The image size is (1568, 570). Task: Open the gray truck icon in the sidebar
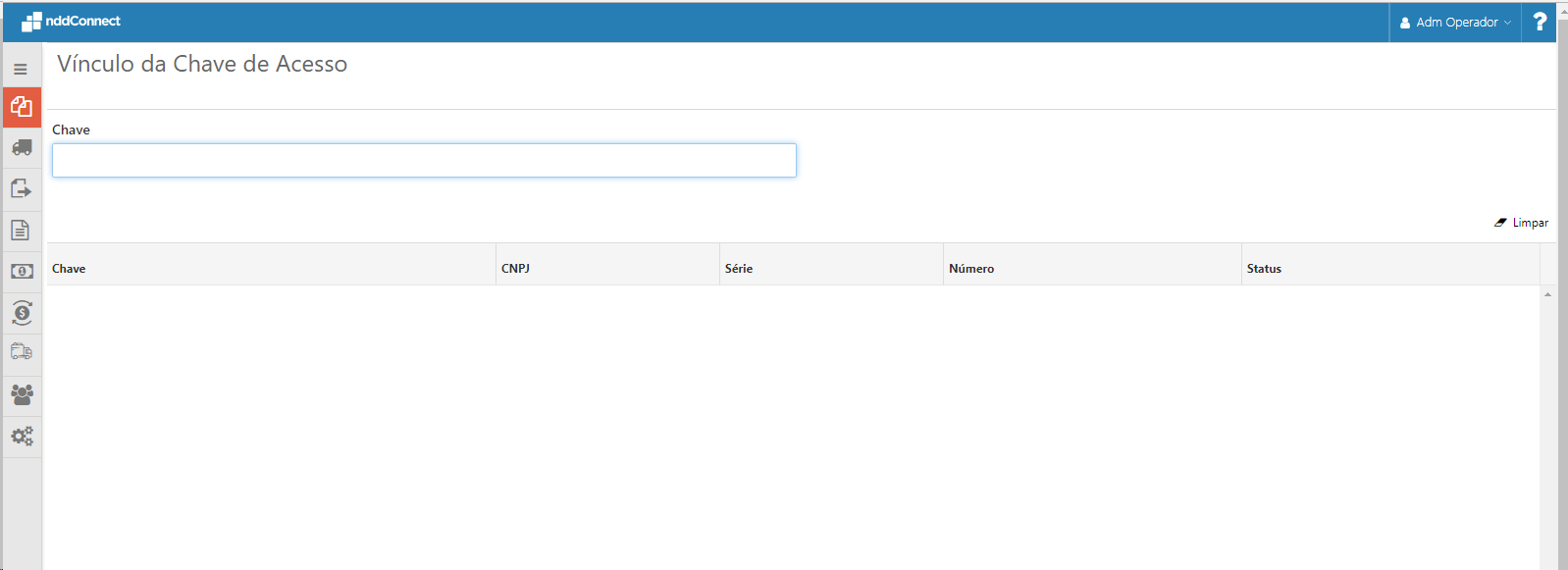(x=22, y=148)
